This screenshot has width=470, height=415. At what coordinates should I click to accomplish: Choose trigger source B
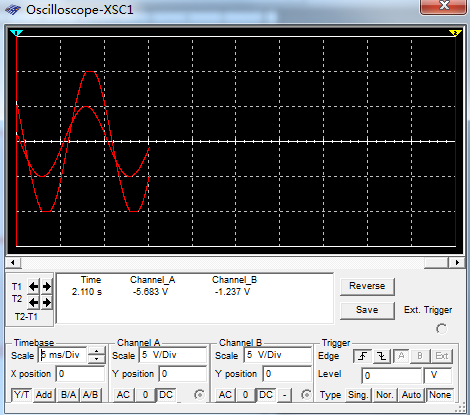click(x=420, y=356)
